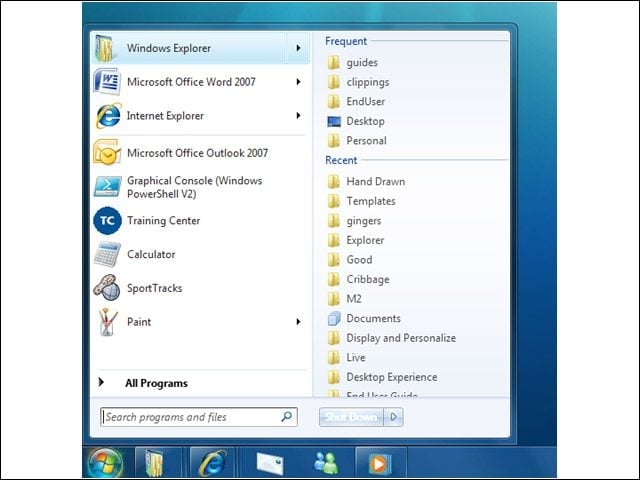Viewport: 640px width, 480px height.
Task: Select the SportTracks entry text
Action: 155,288
